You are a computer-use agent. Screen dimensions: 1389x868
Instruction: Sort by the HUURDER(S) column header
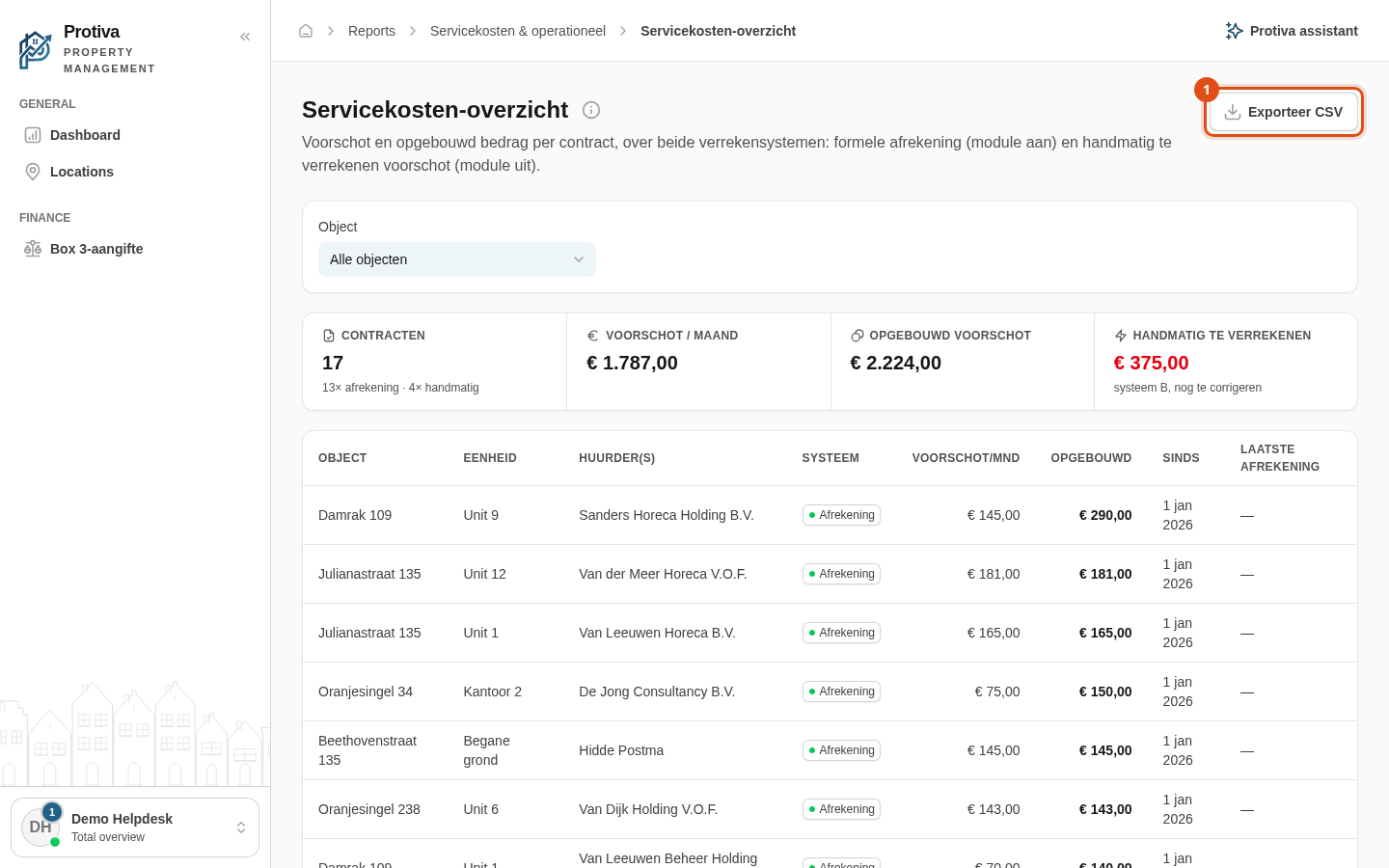point(616,458)
